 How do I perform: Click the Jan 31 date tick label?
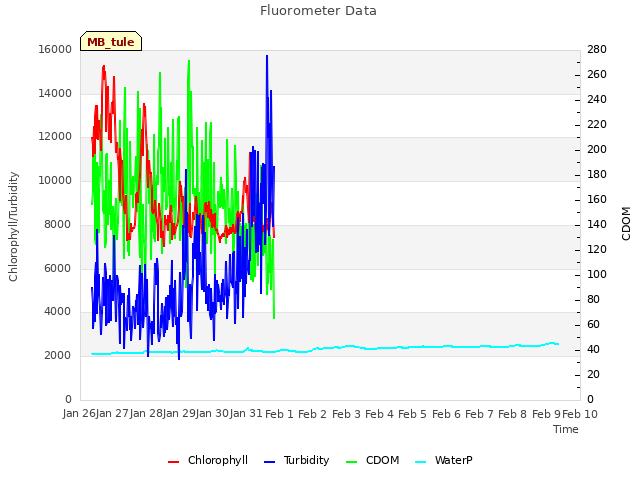(246, 414)
